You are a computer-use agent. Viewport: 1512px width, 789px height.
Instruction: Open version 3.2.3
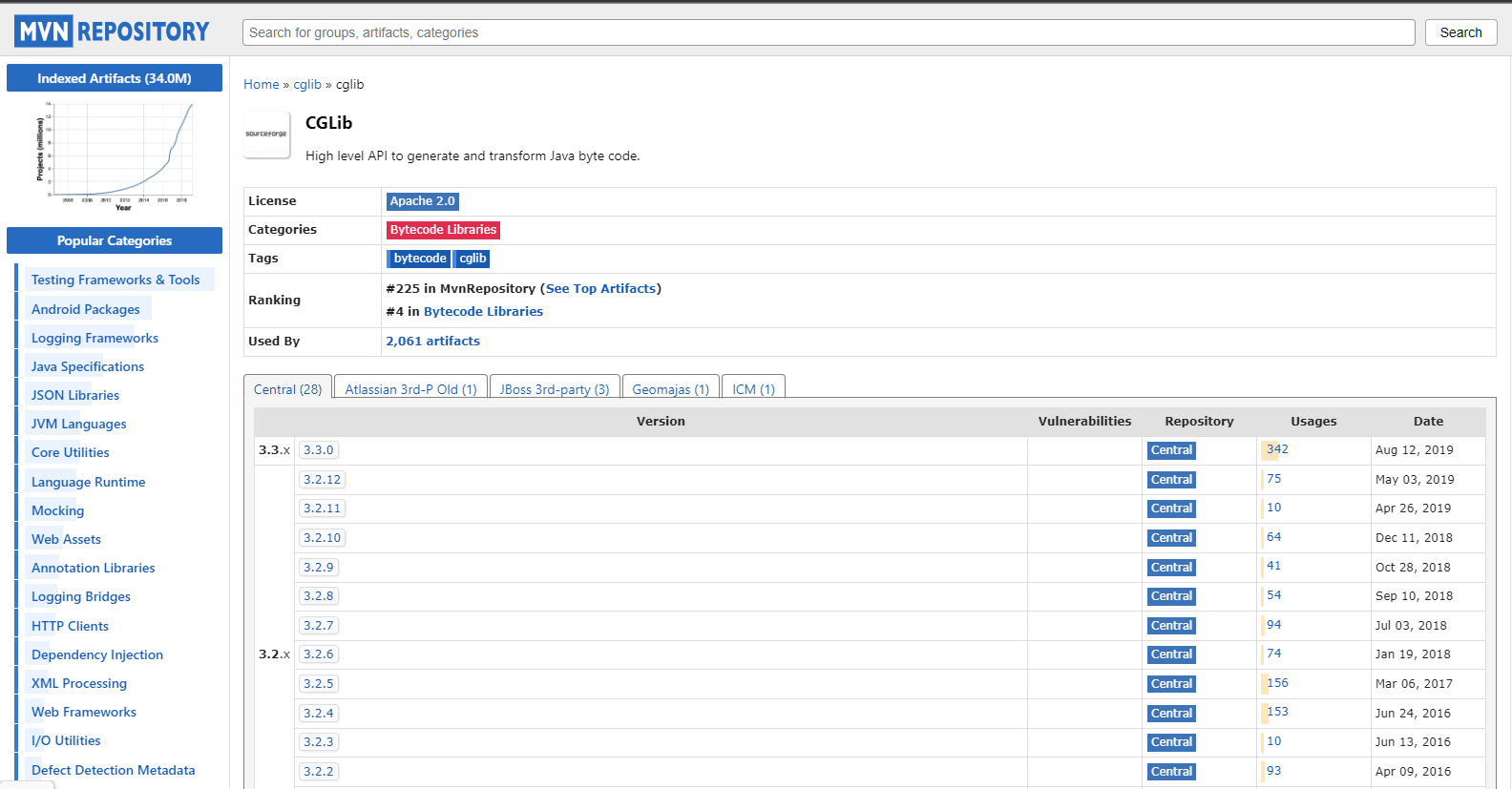(x=319, y=742)
